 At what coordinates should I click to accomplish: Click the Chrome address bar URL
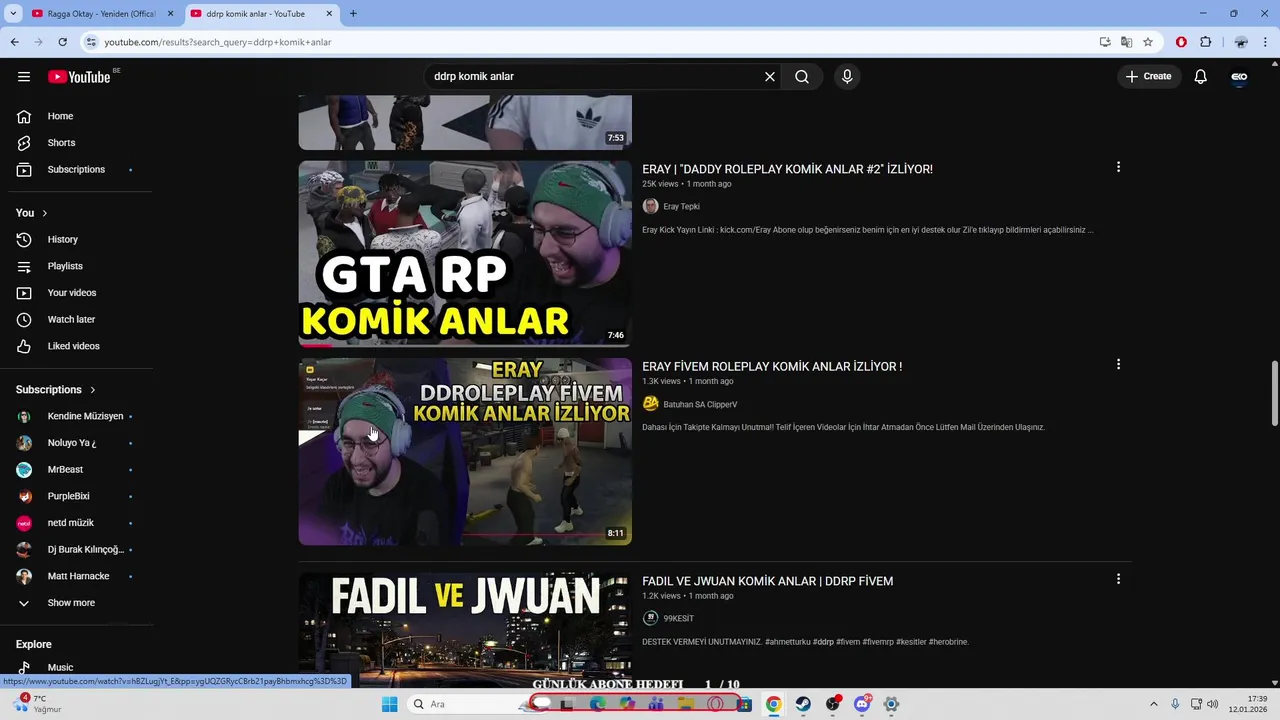(218, 42)
